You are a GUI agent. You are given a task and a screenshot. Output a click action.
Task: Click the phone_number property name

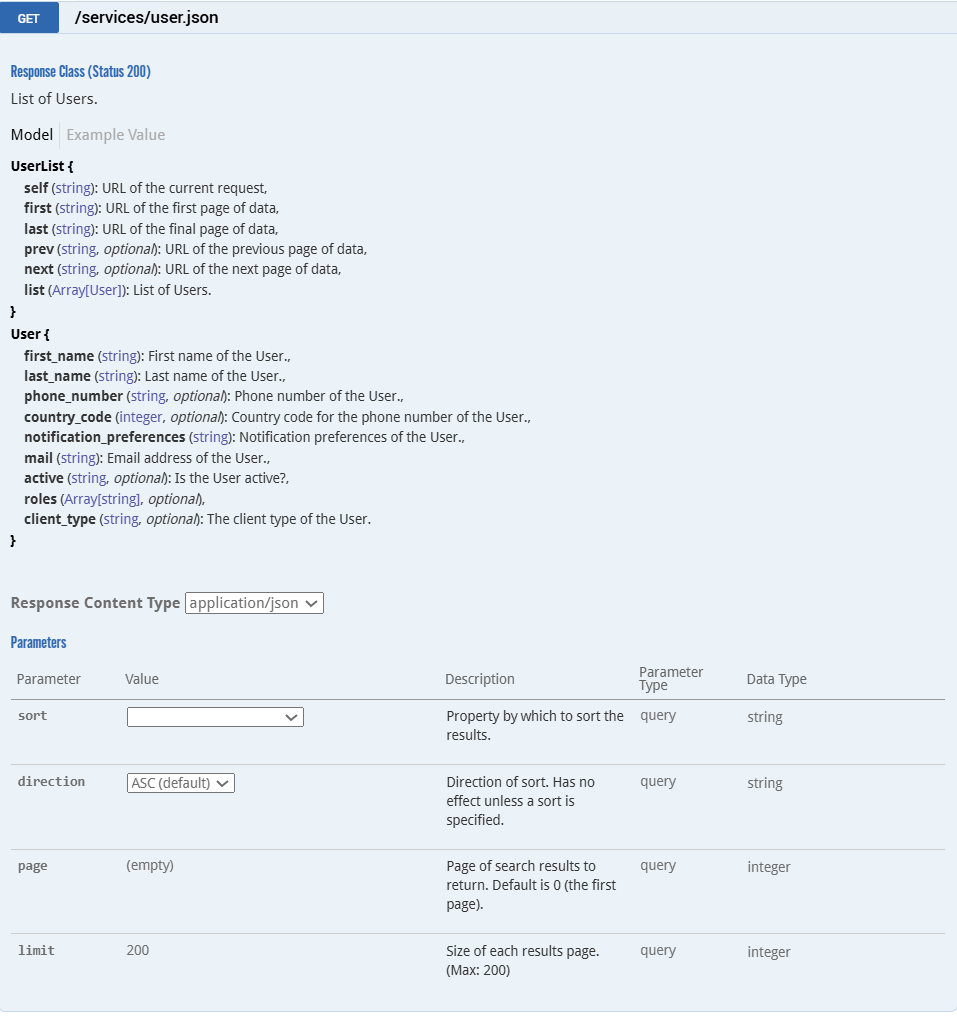(73, 396)
